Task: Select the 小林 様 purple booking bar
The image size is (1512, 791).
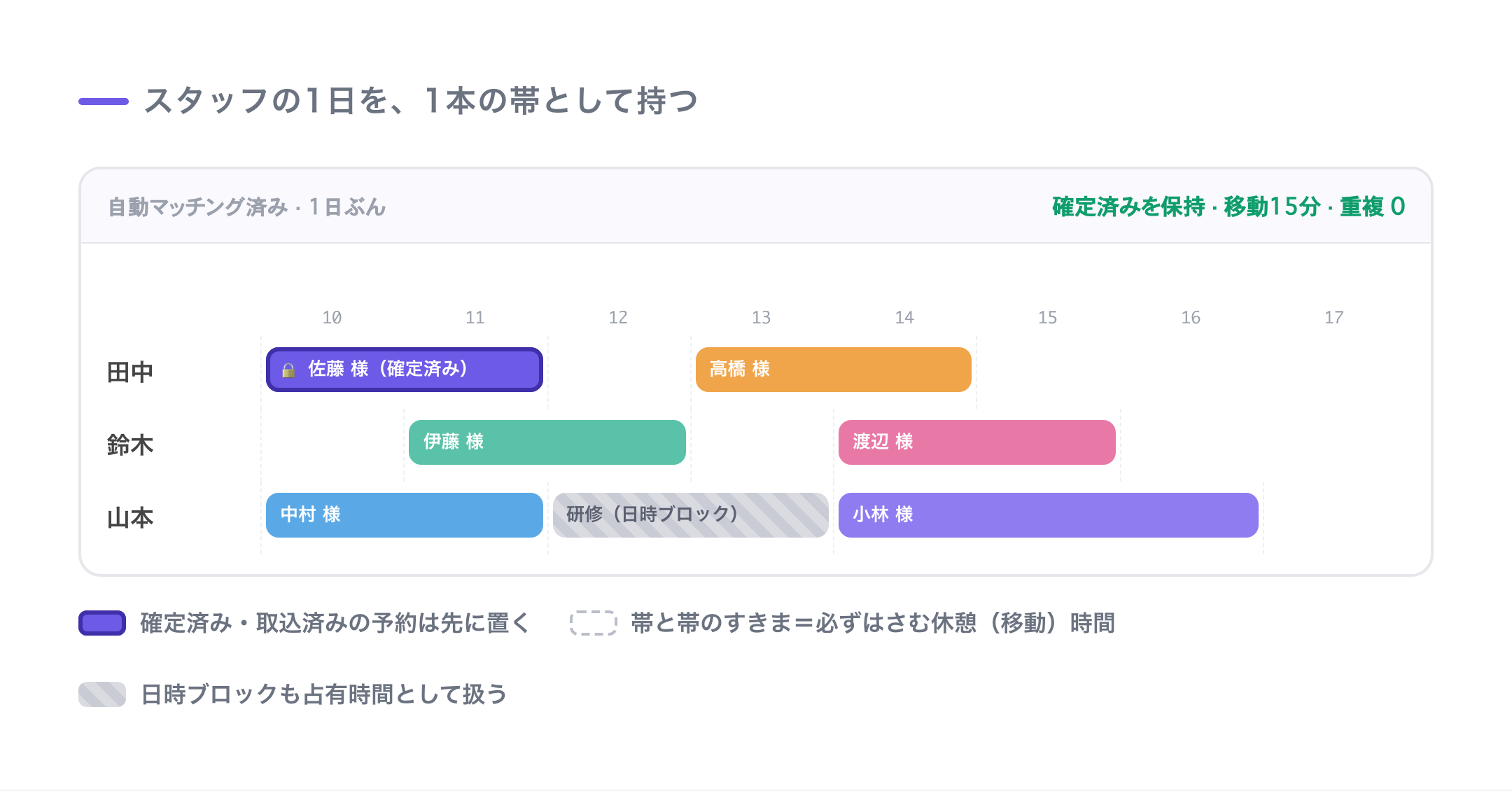Action: [1049, 515]
